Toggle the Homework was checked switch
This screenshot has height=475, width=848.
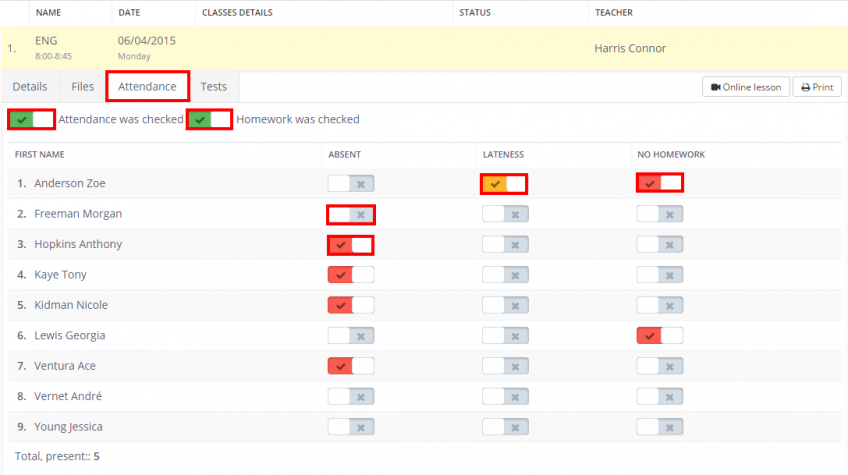pyautogui.click(x=210, y=120)
